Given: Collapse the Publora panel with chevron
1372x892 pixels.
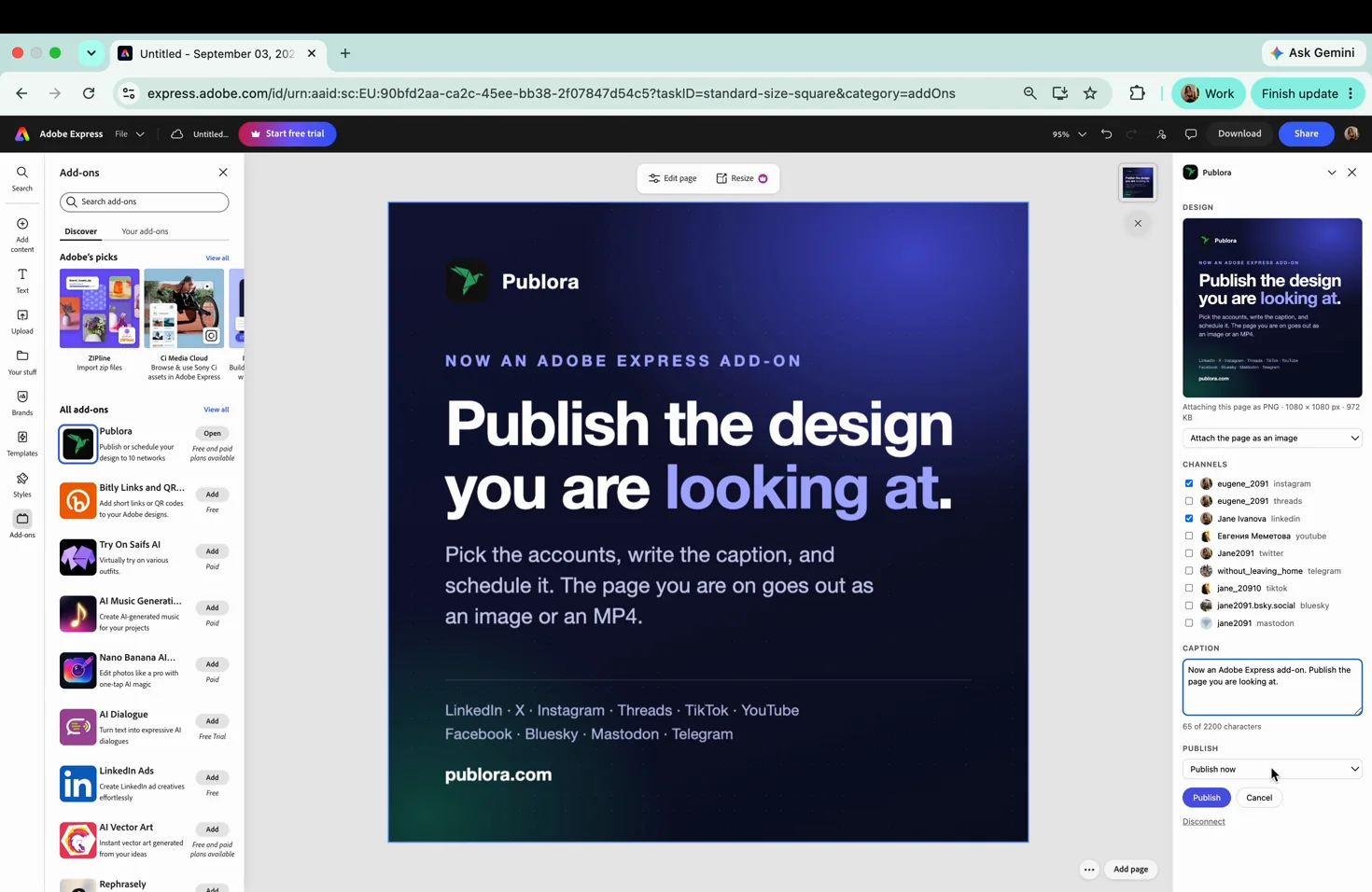Looking at the screenshot, I should coord(1332,173).
